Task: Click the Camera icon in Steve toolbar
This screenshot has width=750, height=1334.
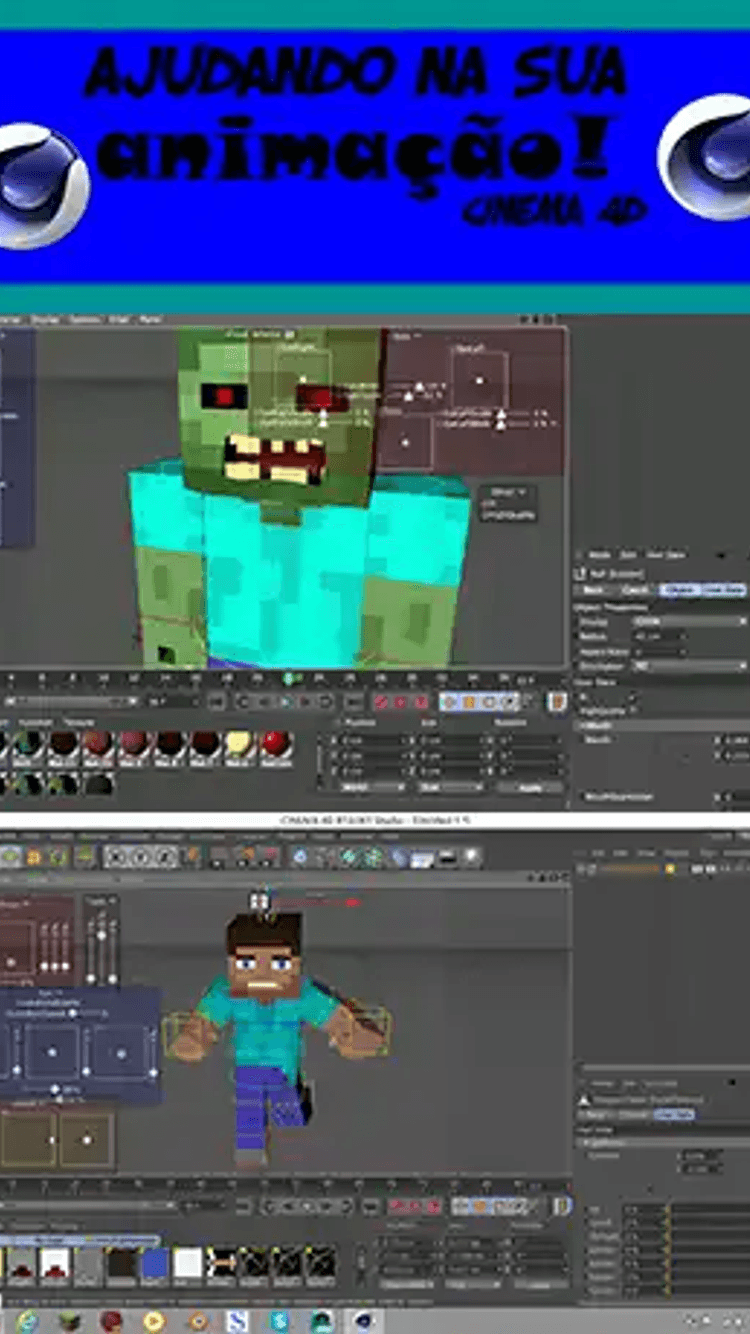Action: click(x=448, y=858)
